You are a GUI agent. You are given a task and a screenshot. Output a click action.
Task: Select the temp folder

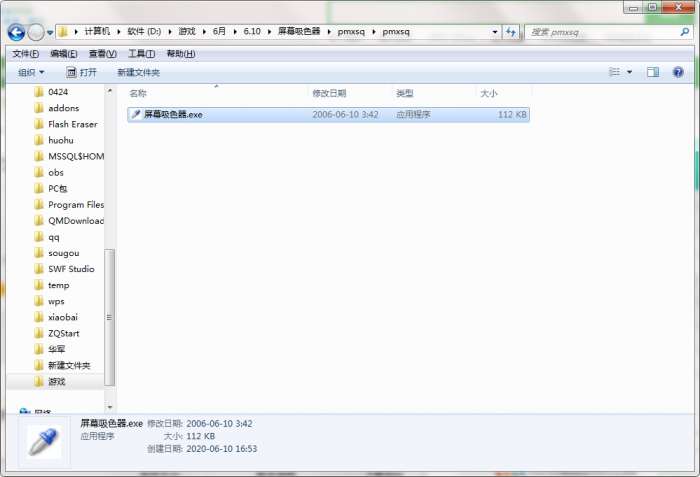click(58, 285)
